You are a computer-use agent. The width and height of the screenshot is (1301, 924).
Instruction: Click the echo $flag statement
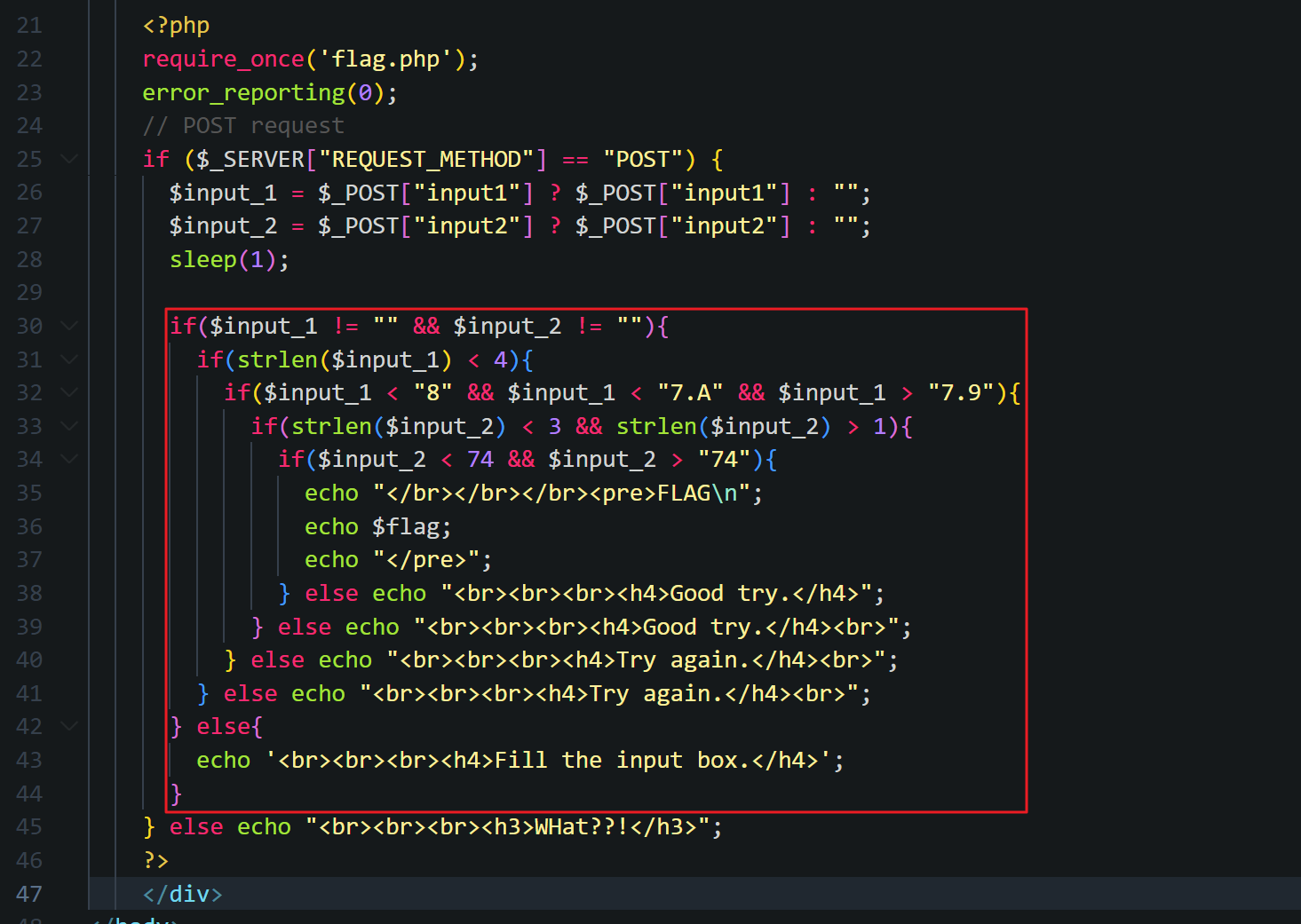click(x=377, y=527)
